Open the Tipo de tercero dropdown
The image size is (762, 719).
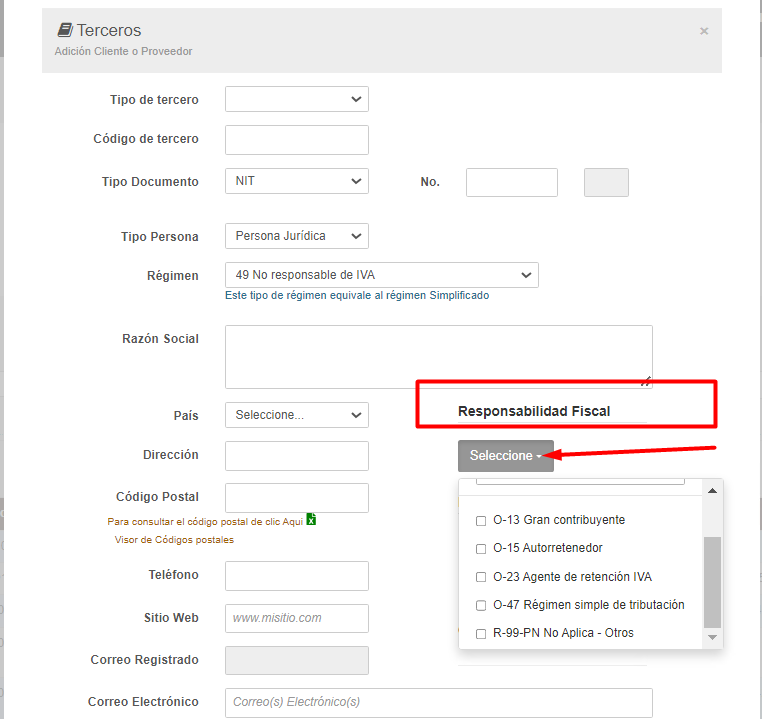click(296, 99)
